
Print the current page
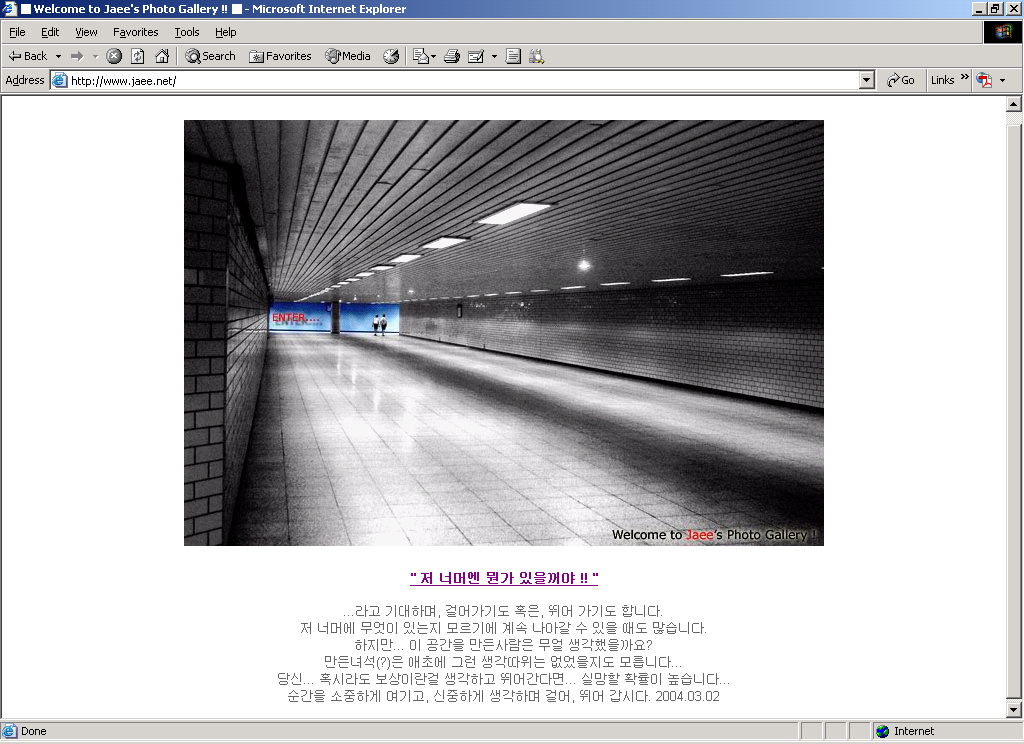[x=451, y=56]
